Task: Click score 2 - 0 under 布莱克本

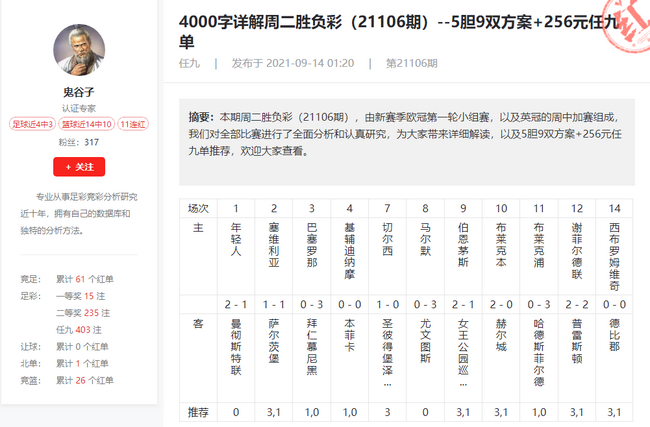Action: click(x=501, y=305)
